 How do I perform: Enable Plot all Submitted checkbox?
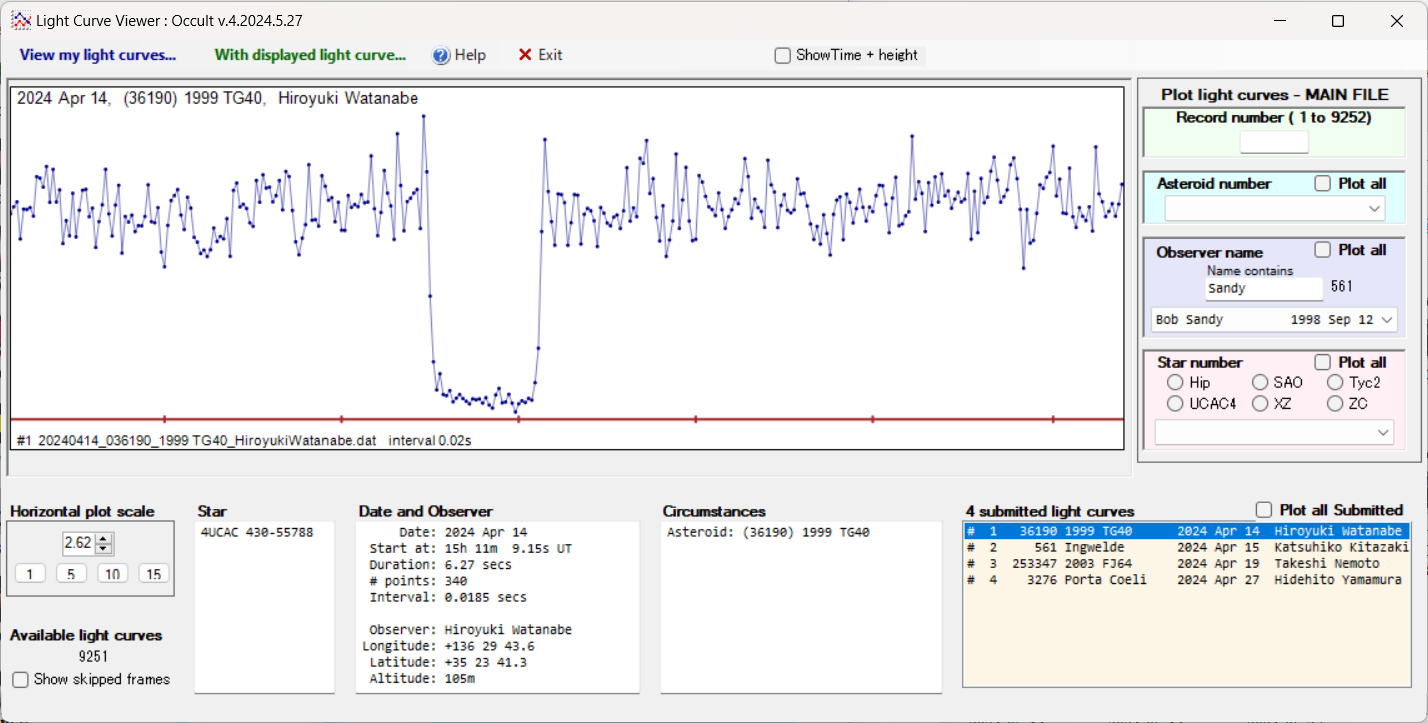point(1263,509)
